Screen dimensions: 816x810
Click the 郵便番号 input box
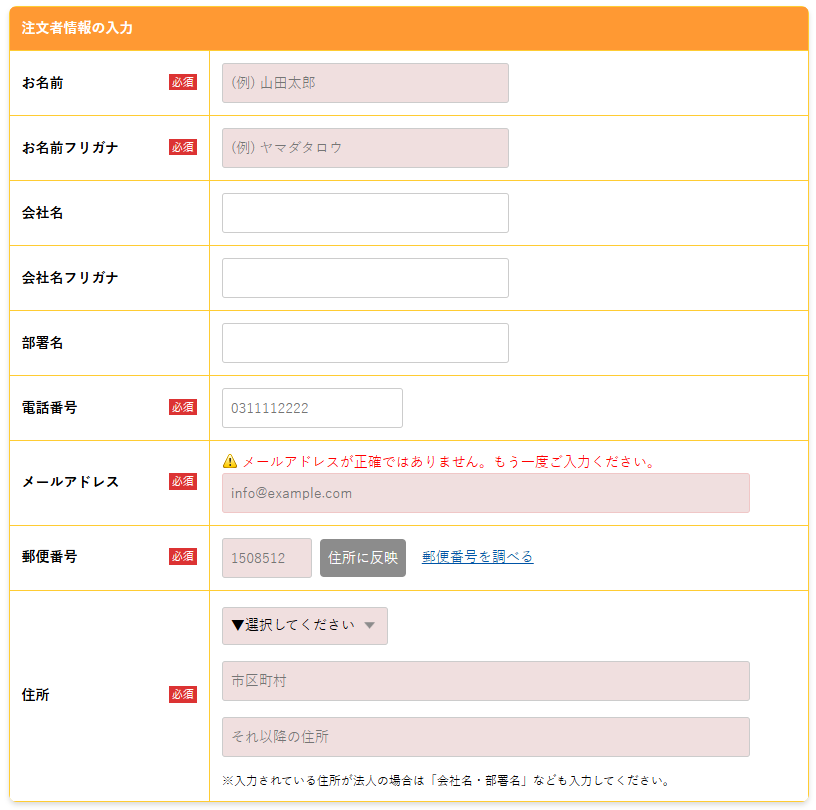coord(267,558)
